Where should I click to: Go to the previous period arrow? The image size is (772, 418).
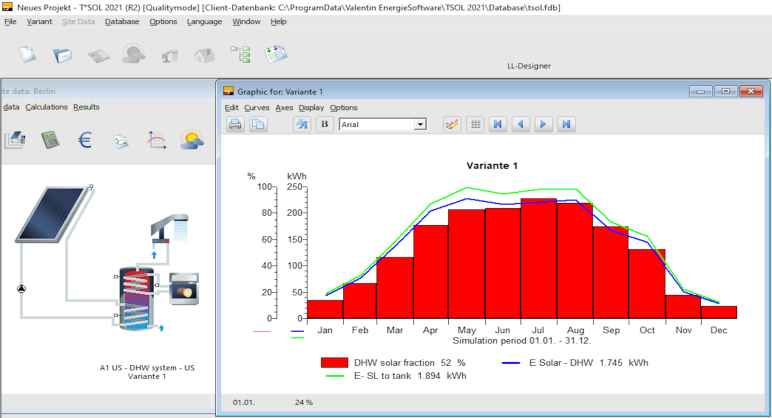[x=520, y=125]
